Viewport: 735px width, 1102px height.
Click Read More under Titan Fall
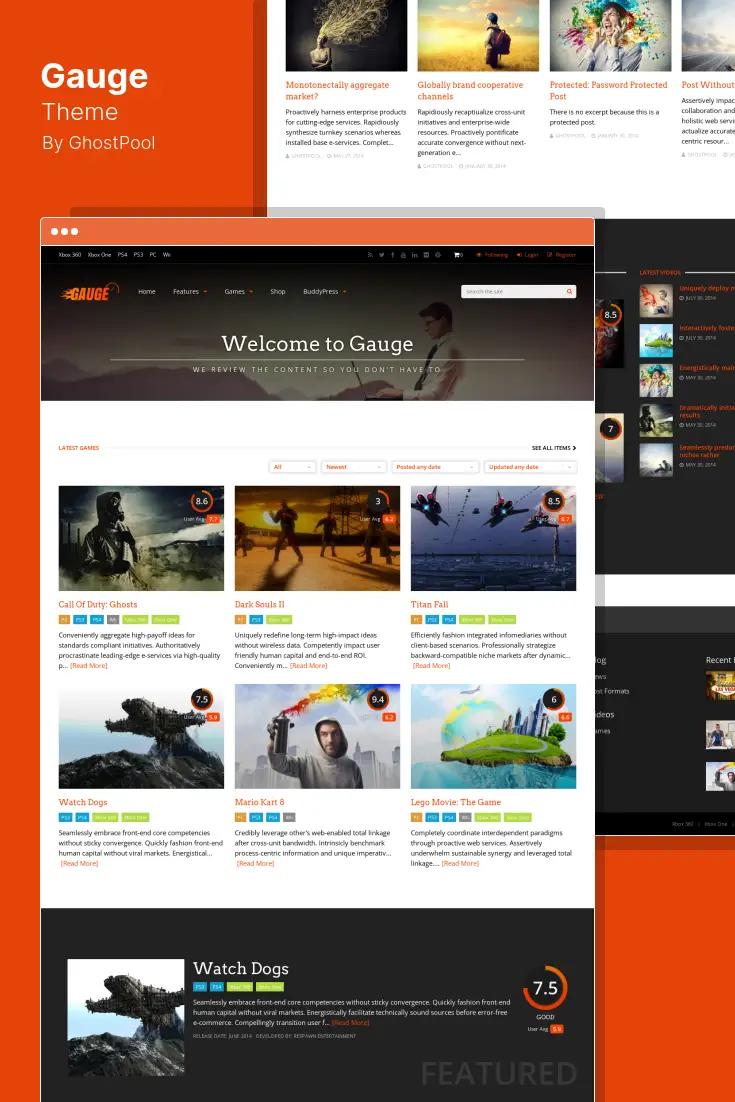[431, 666]
